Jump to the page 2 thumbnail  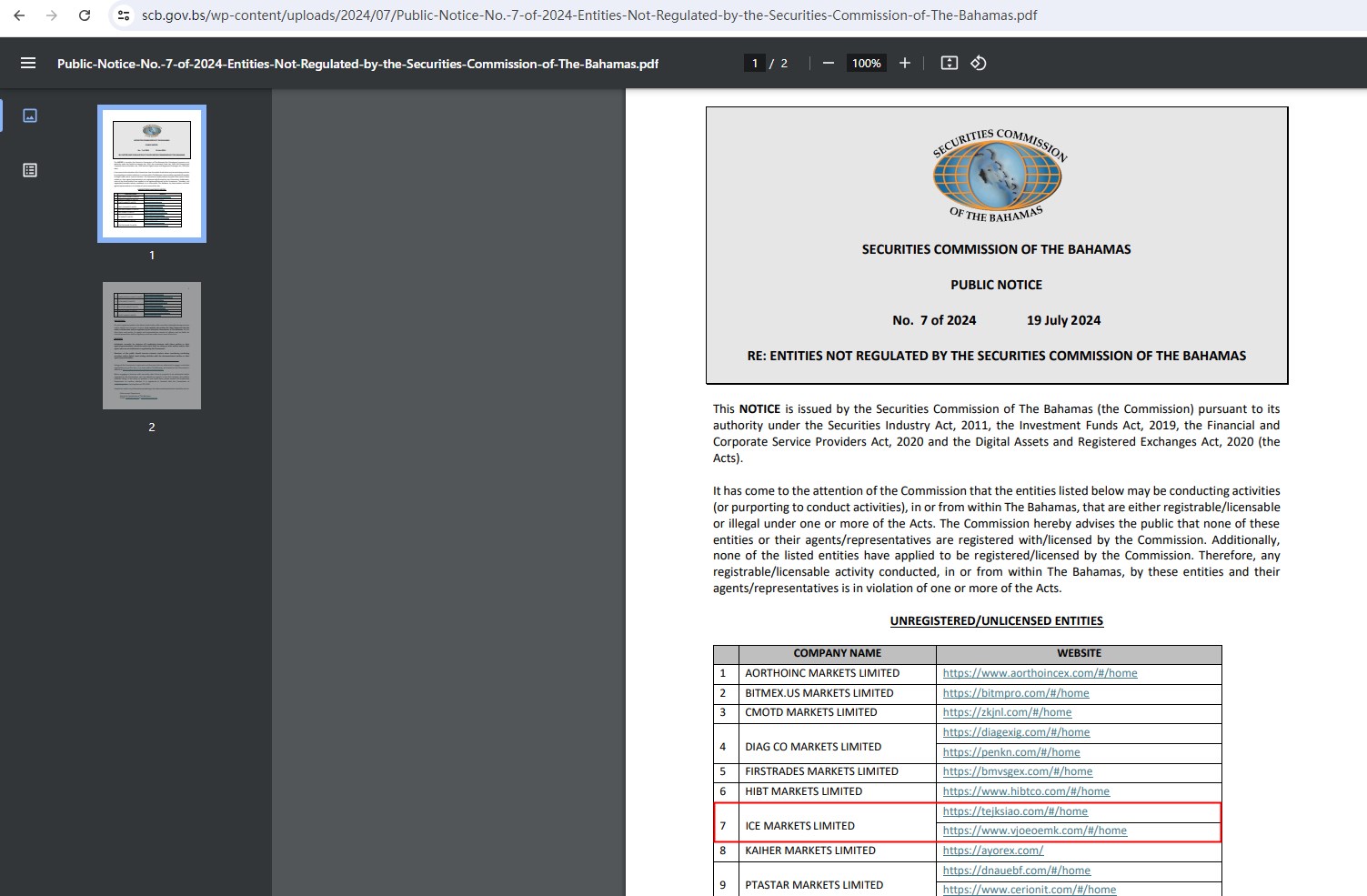coord(152,346)
